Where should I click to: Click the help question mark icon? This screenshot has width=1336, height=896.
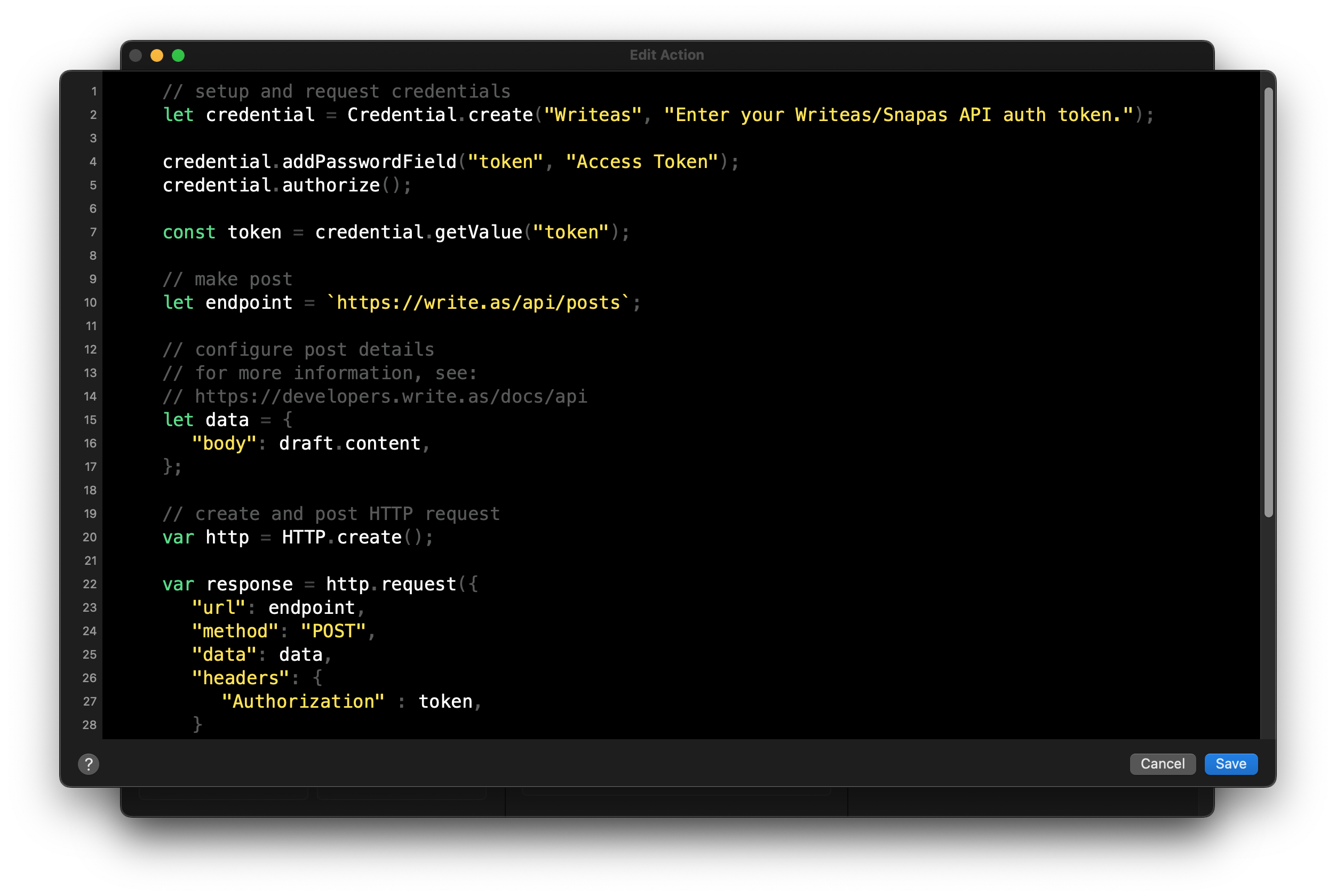tap(90, 764)
